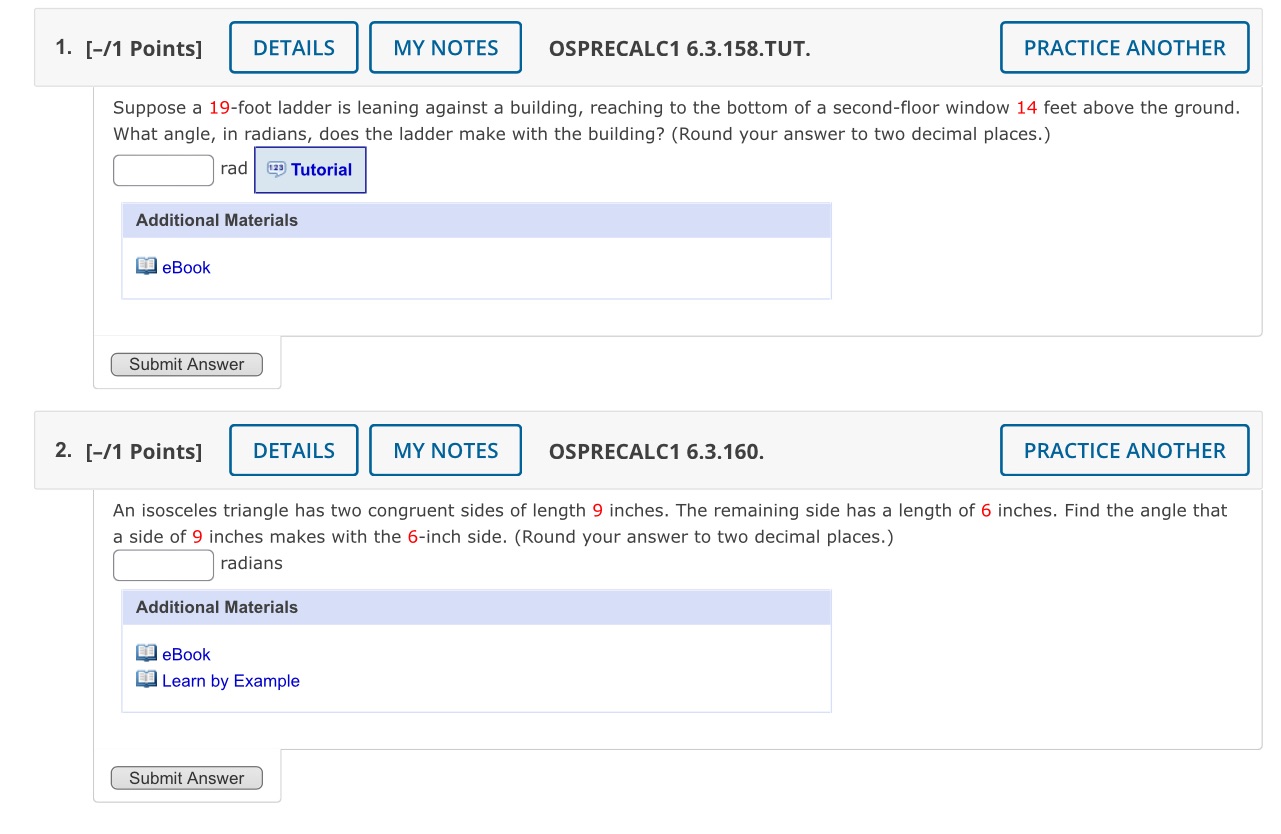
Task: Launch the Tutorial for question 1
Action: 311,170
